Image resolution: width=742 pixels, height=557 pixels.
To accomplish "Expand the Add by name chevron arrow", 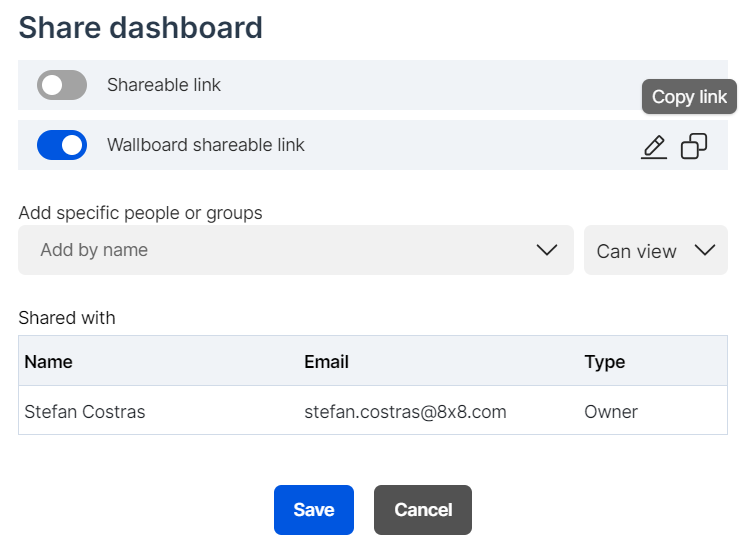I will click(546, 250).
